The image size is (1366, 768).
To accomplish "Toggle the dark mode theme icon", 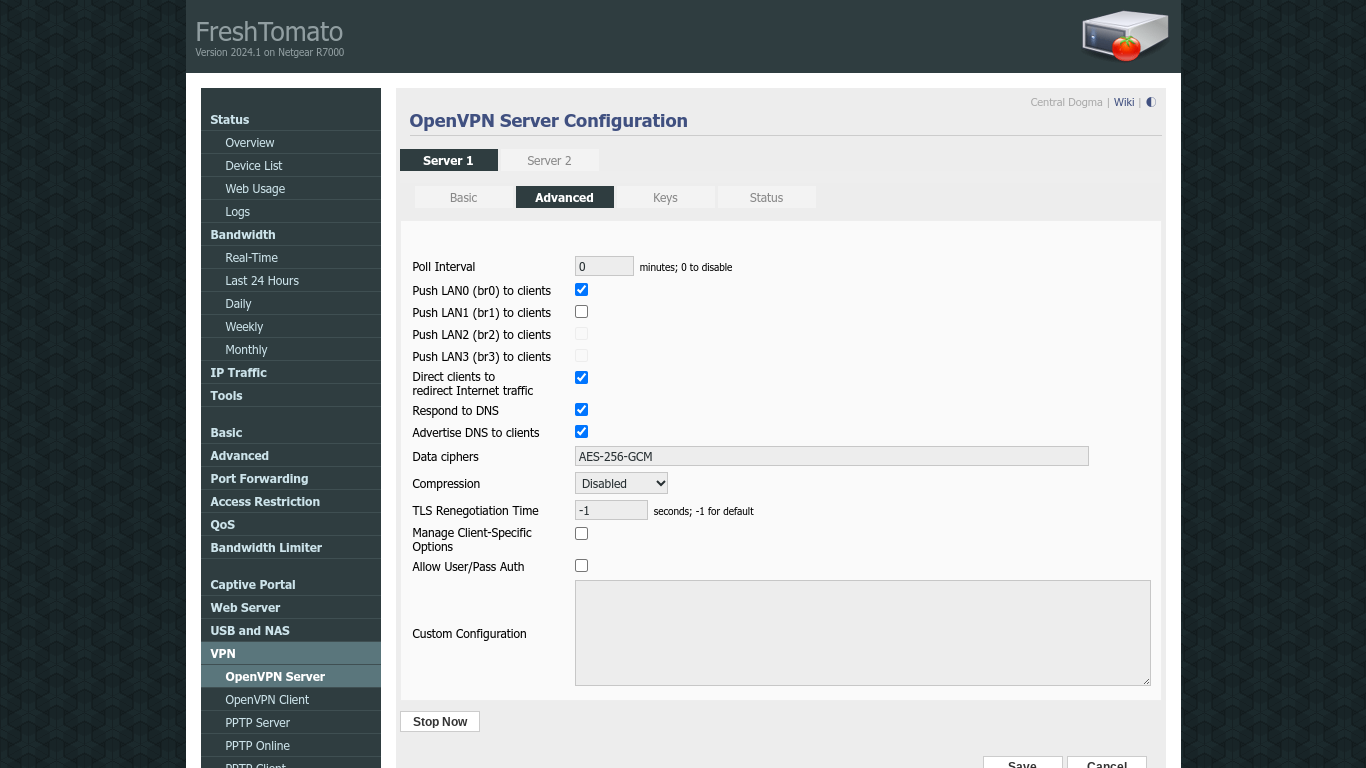I will [x=1151, y=102].
